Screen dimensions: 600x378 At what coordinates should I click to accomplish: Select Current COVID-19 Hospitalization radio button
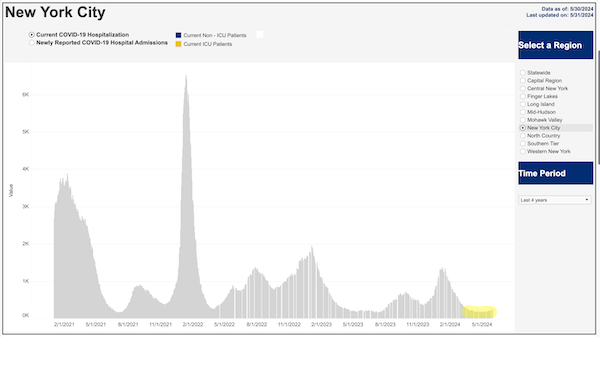coord(32,35)
